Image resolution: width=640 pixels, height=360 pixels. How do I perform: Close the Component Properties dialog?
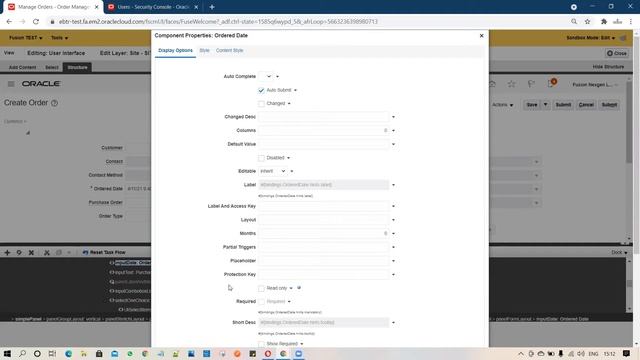[x=482, y=36]
